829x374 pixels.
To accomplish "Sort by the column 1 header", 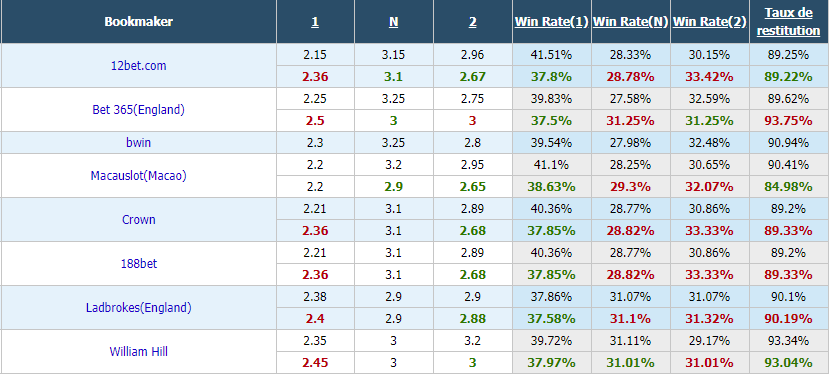I will [x=315, y=22].
